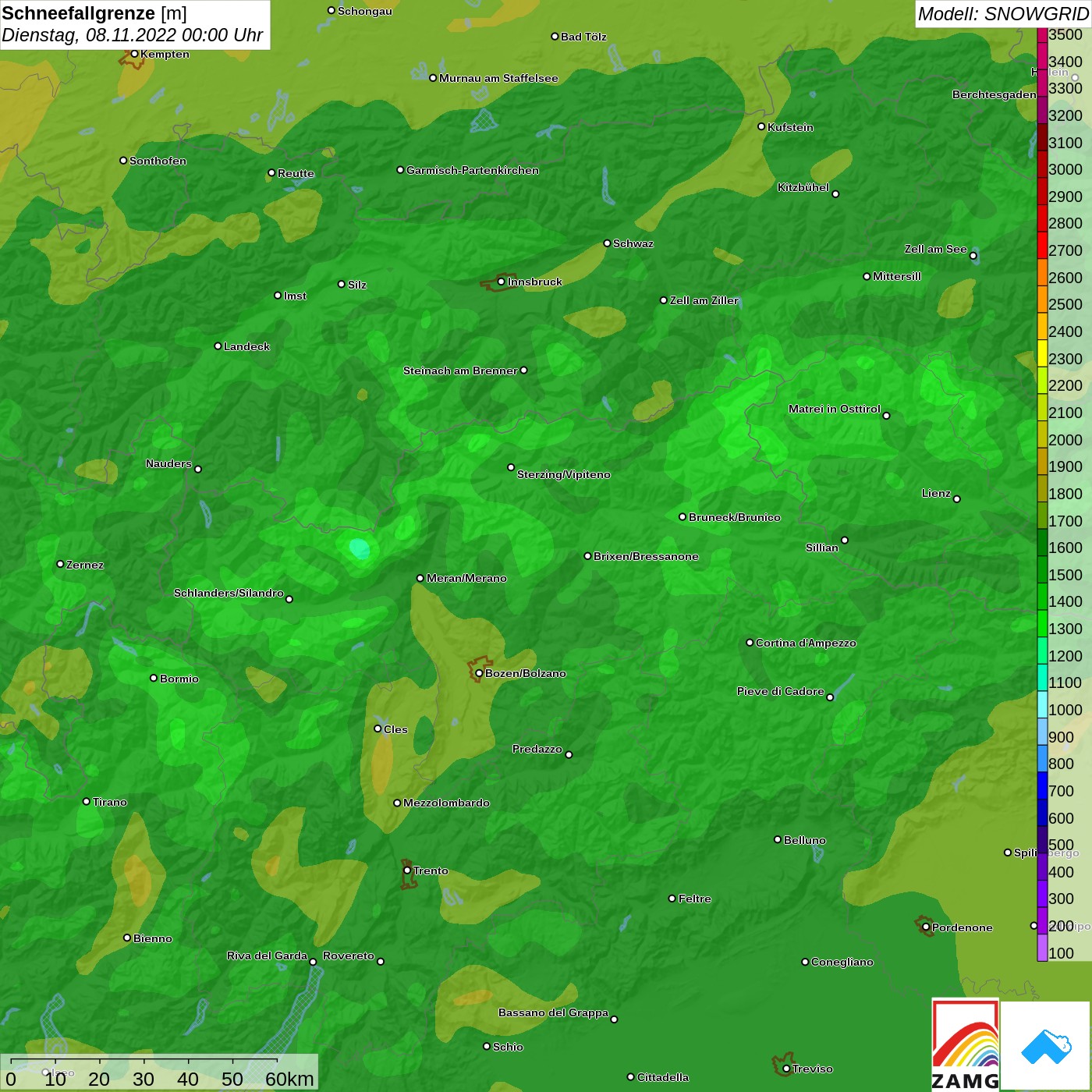Click the 'Cles' label
The height and width of the screenshot is (1092, 1092).
[x=395, y=729]
